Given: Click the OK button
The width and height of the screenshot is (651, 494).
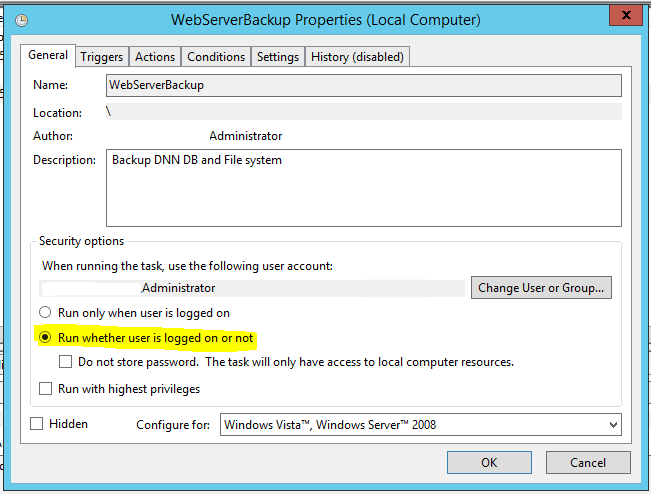Looking at the screenshot, I should 489,462.
